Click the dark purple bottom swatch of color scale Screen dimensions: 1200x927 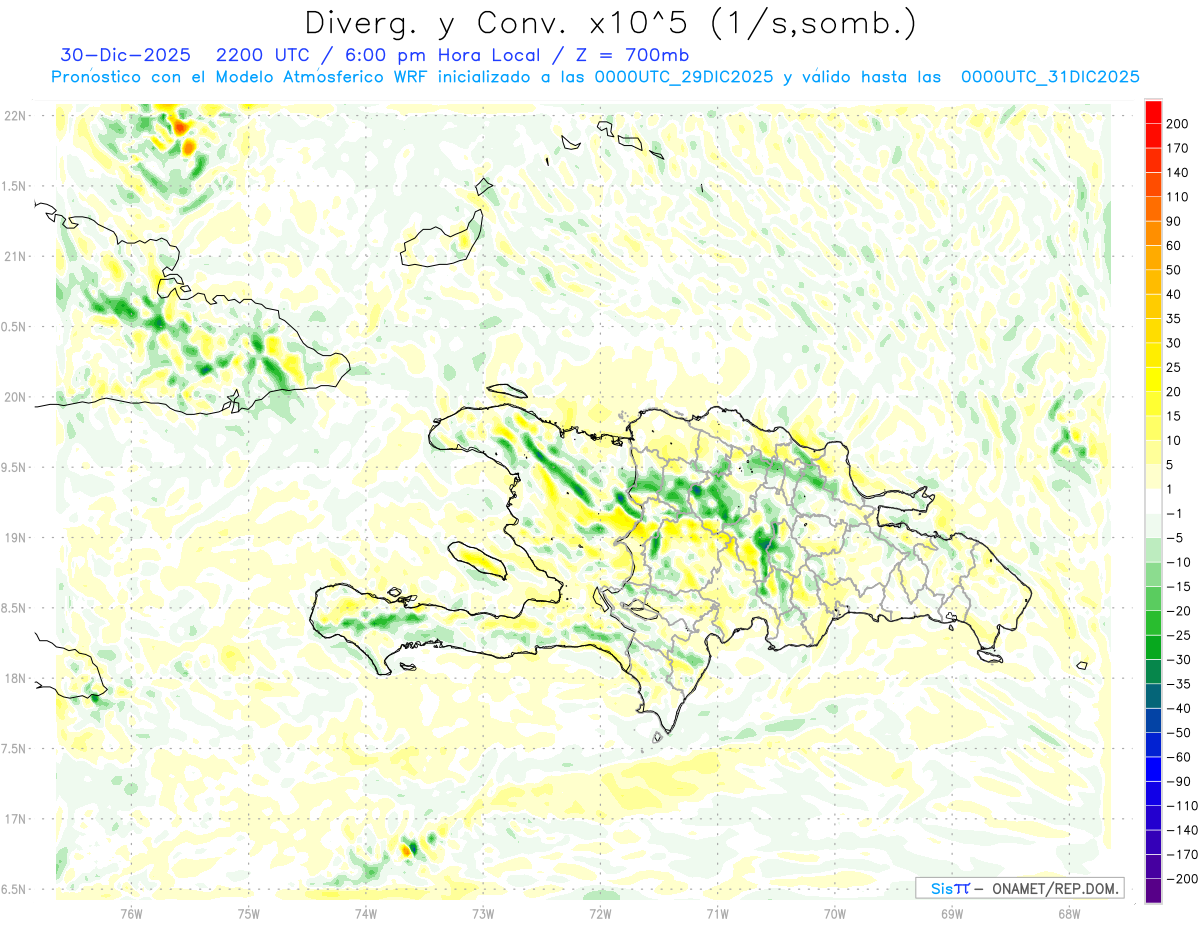[x=1153, y=891]
